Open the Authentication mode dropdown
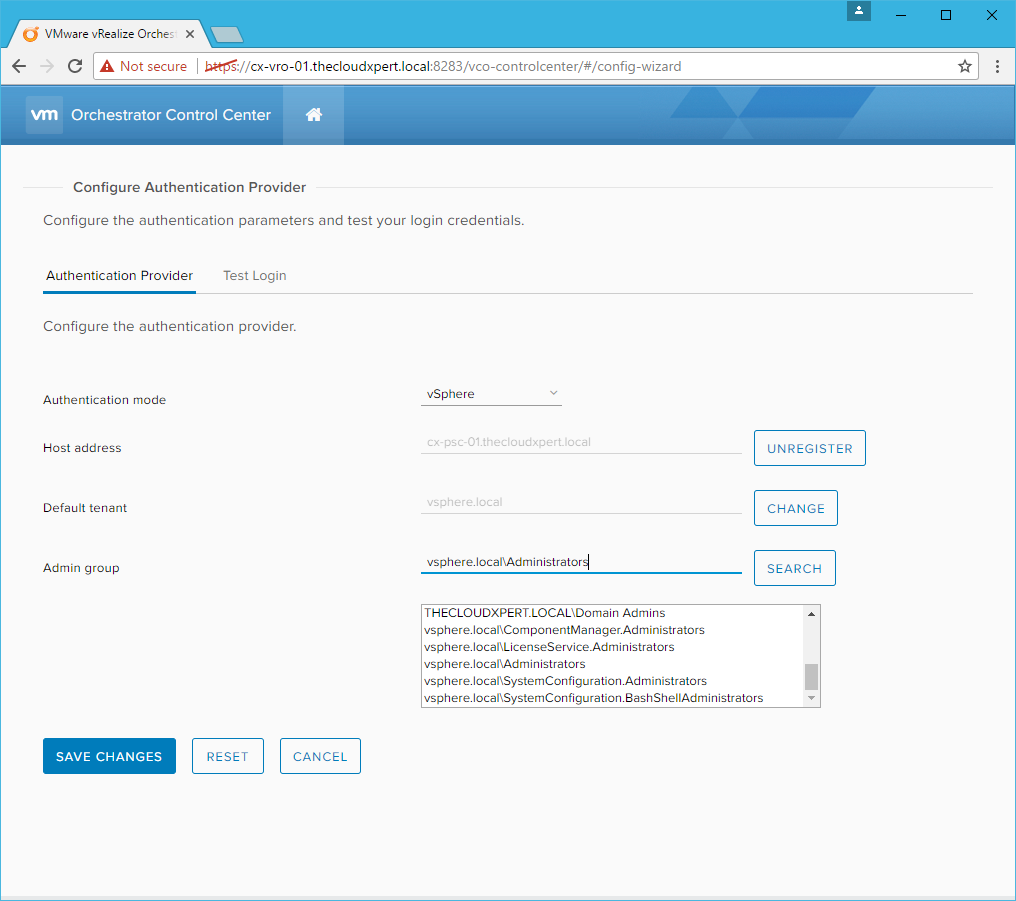The image size is (1016, 901). [491, 394]
